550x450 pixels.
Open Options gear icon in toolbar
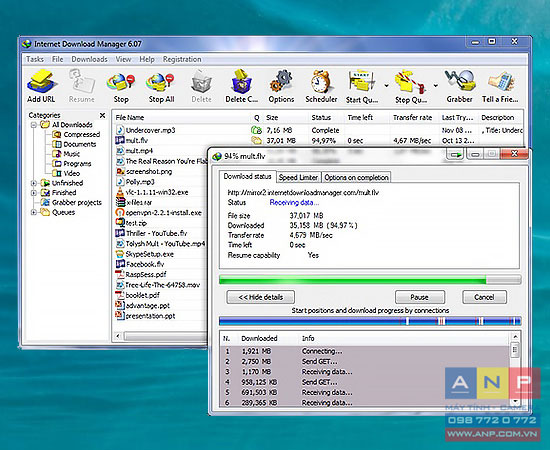281,86
